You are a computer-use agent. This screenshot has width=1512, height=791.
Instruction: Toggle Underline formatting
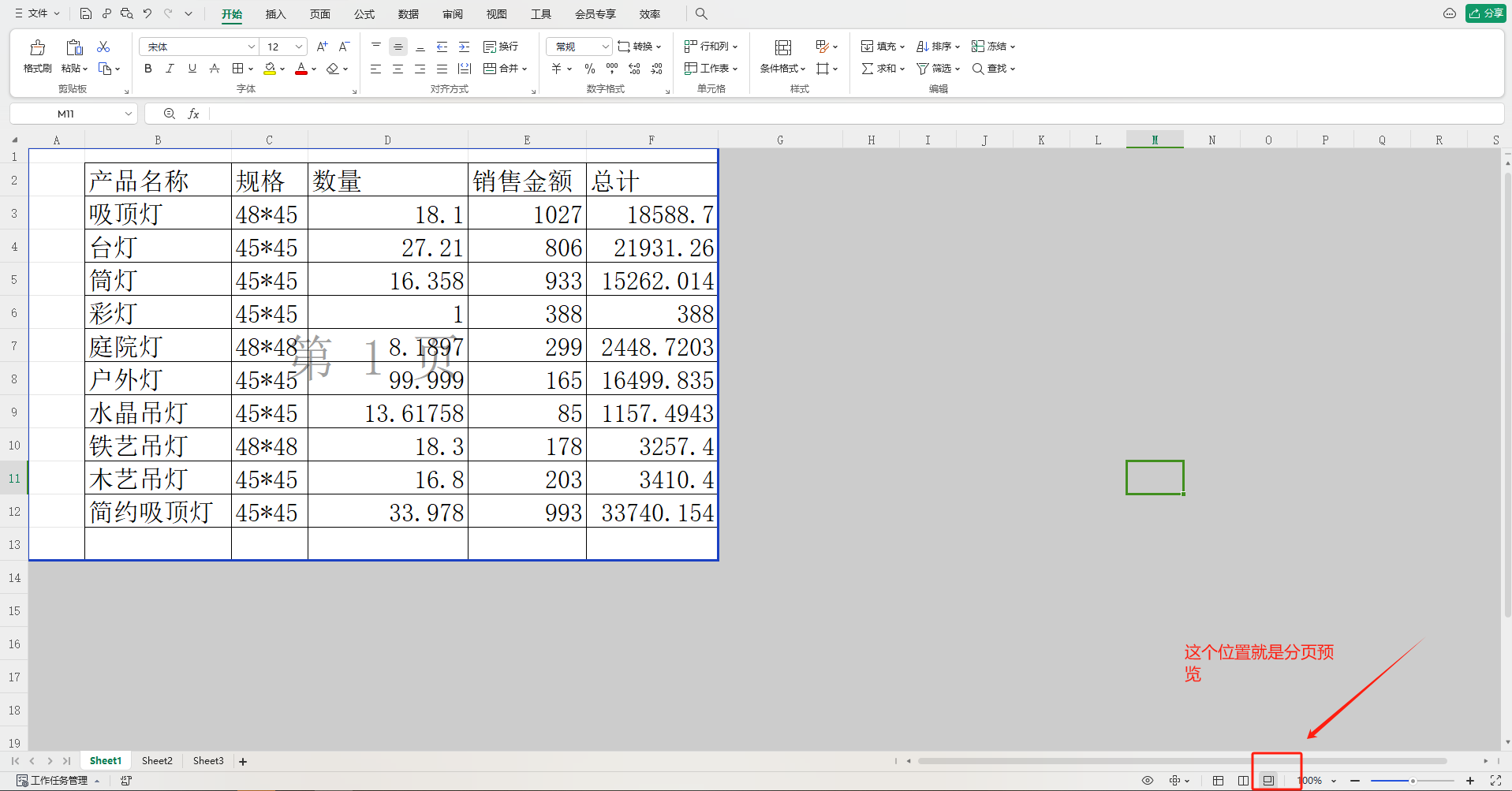[x=192, y=69]
